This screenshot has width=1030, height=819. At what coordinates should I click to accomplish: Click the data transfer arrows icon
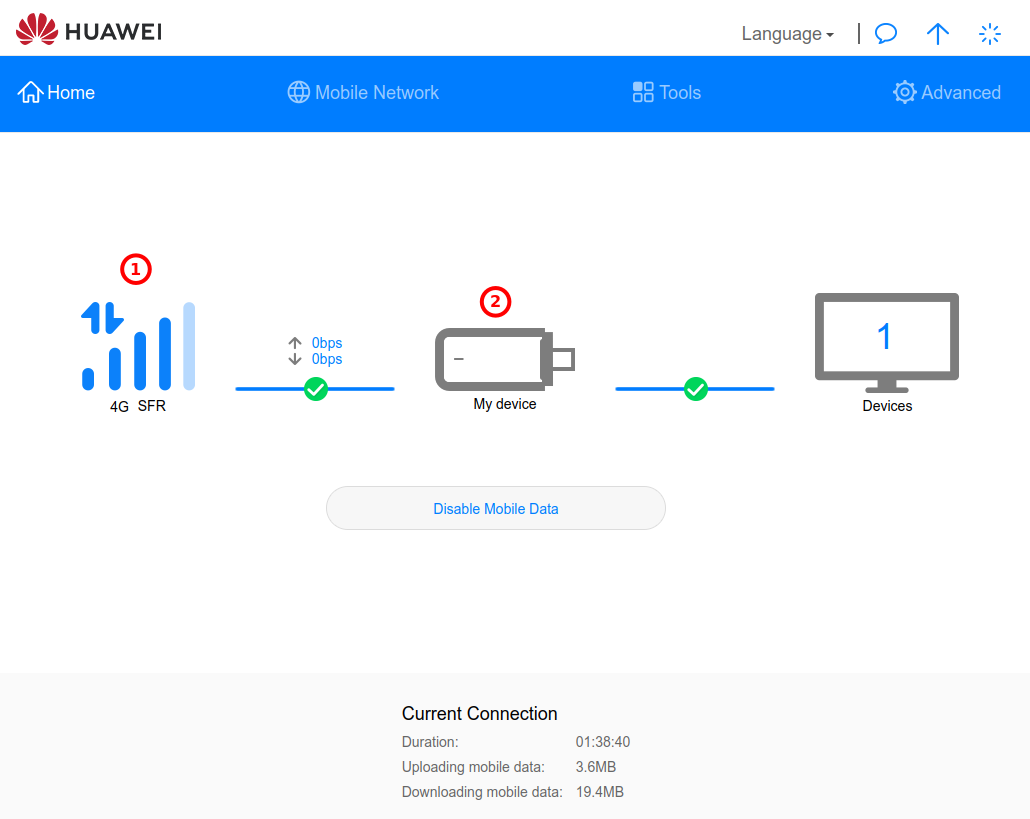[102, 318]
